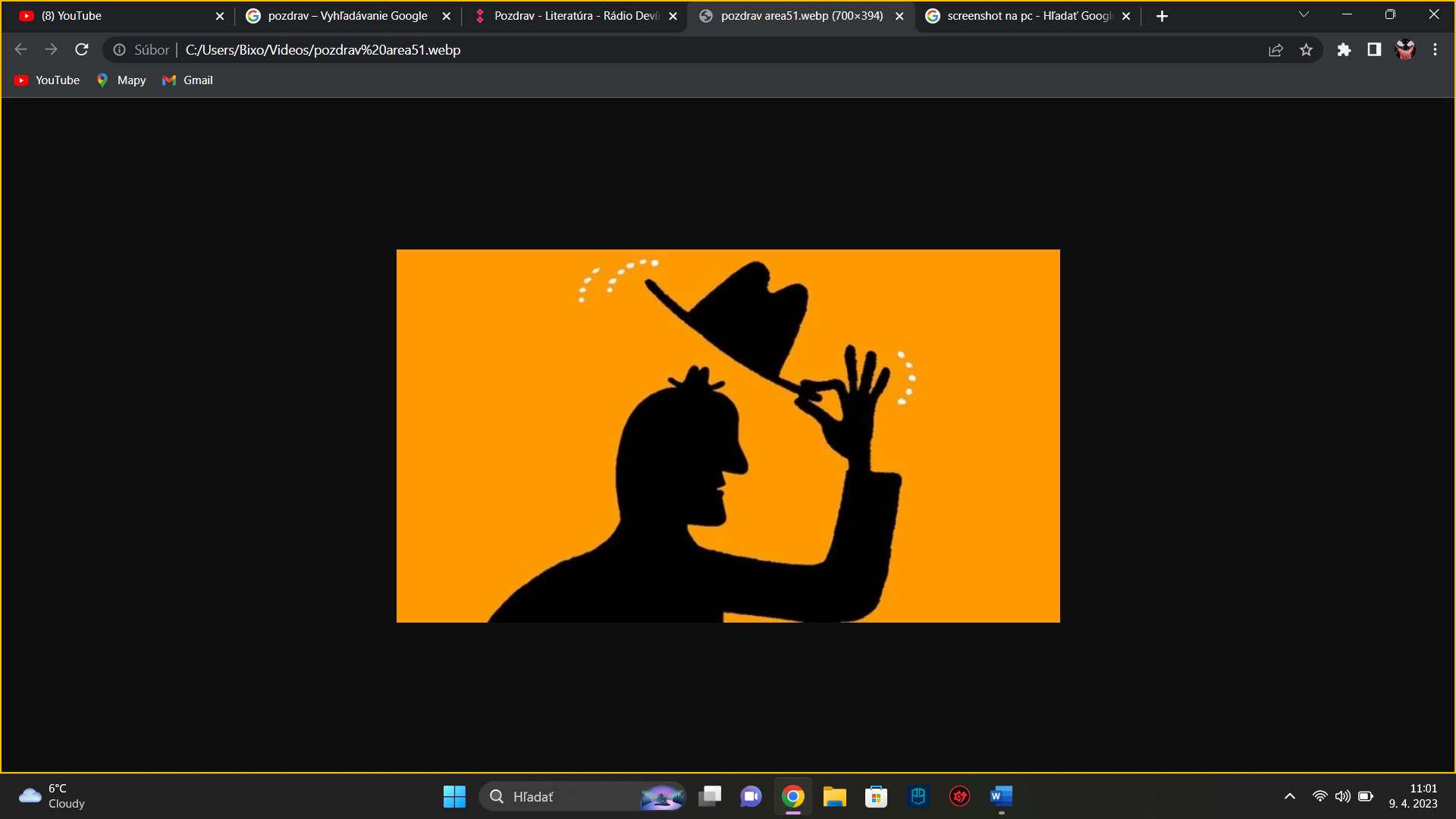Click the share page icon
Screen dimensions: 1456x819
click(x=1276, y=50)
